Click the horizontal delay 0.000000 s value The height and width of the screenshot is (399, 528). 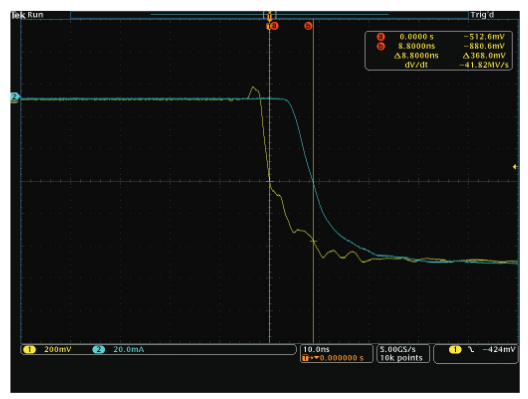(x=341, y=358)
